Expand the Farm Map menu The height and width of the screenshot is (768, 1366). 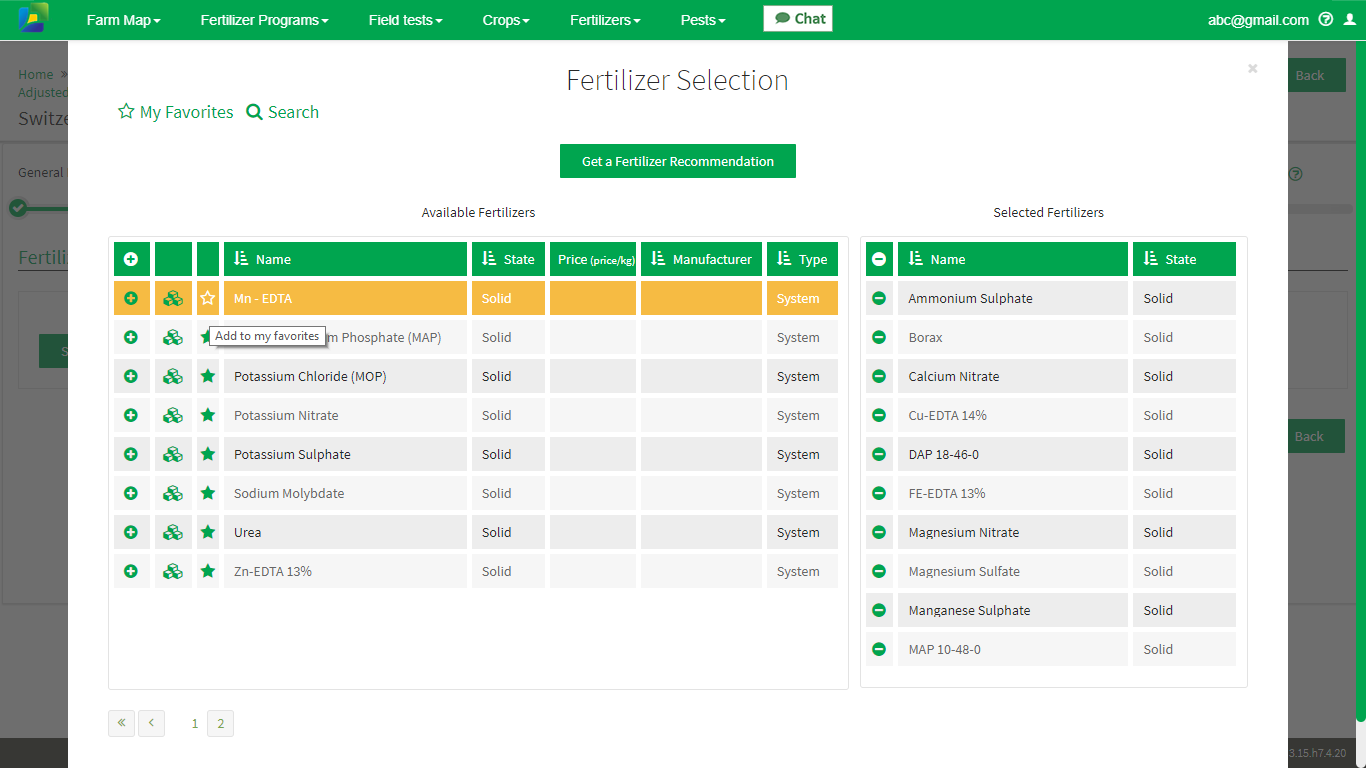coord(123,20)
